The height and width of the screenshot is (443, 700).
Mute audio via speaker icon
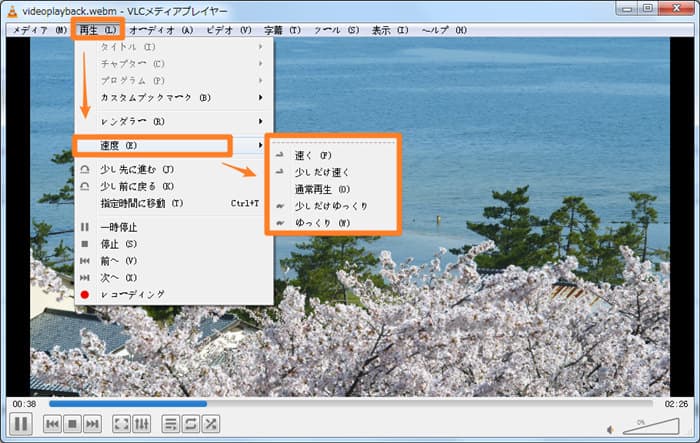point(611,430)
